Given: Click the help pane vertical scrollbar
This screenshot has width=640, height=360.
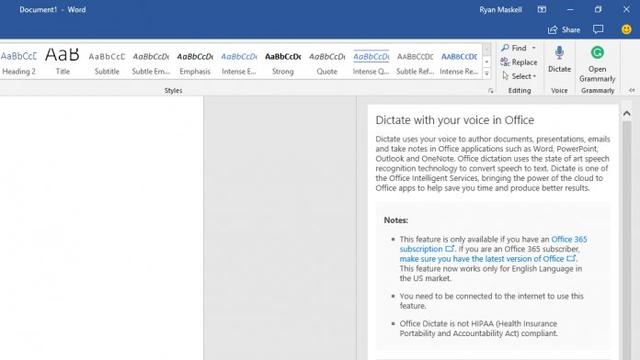Looking at the screenshot, I should tap(627, 241).
